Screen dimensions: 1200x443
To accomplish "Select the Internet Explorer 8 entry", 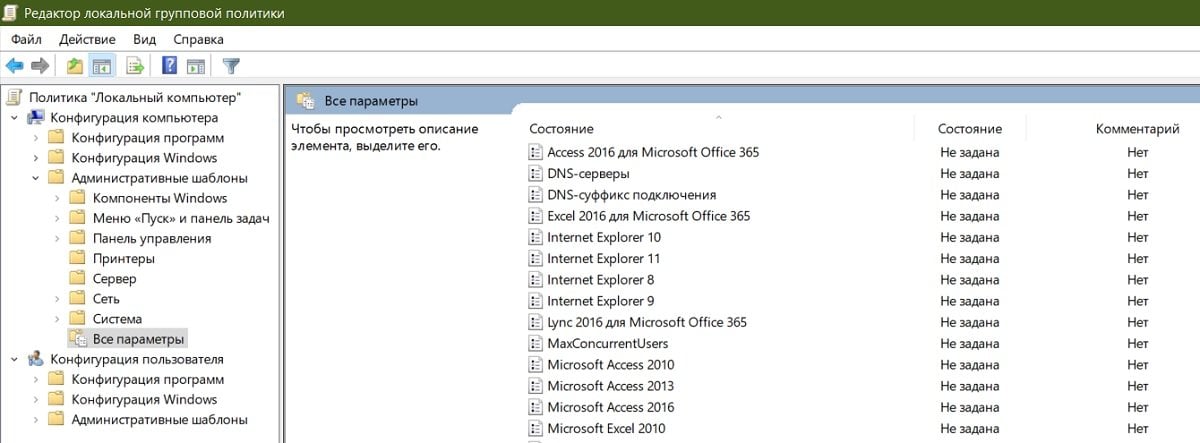I will [x=601, y=280].
